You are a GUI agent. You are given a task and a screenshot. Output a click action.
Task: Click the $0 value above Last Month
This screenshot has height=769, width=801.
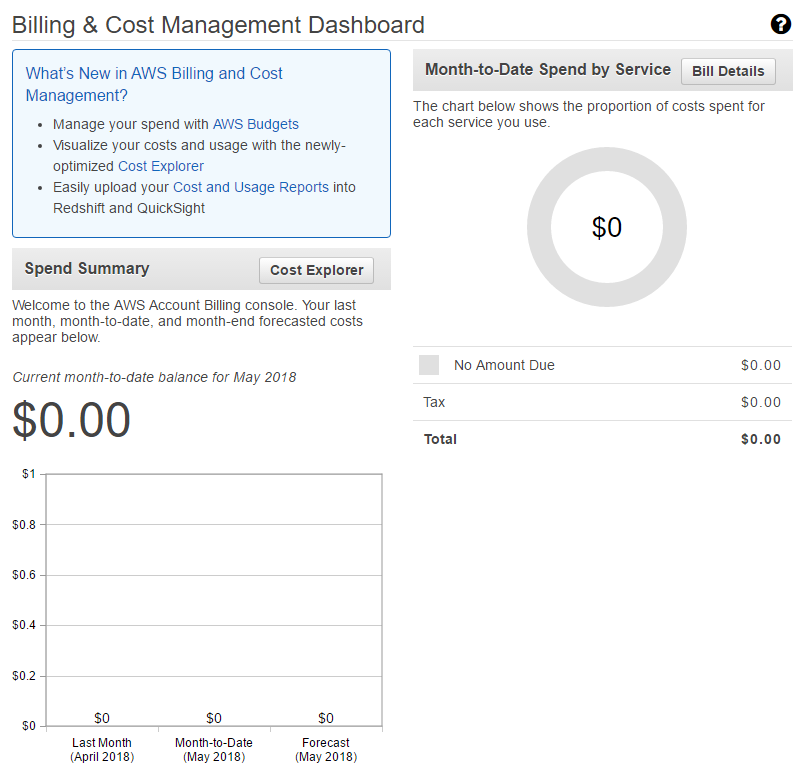point(102,718)
